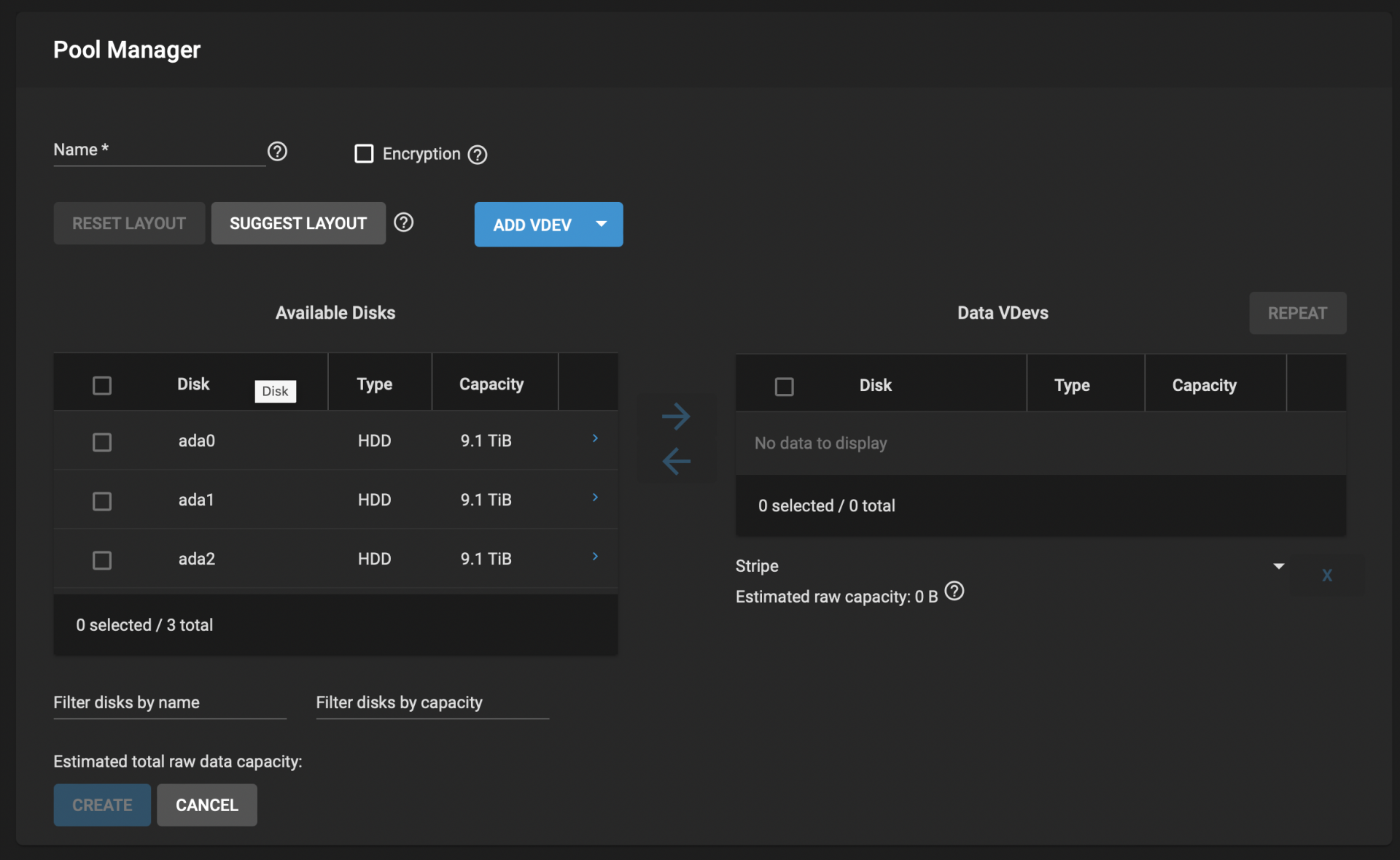The height and width of the screenshot is (860, 1400).
Task: Click the HDD type cell for ada0
Action: coord(375,441)
